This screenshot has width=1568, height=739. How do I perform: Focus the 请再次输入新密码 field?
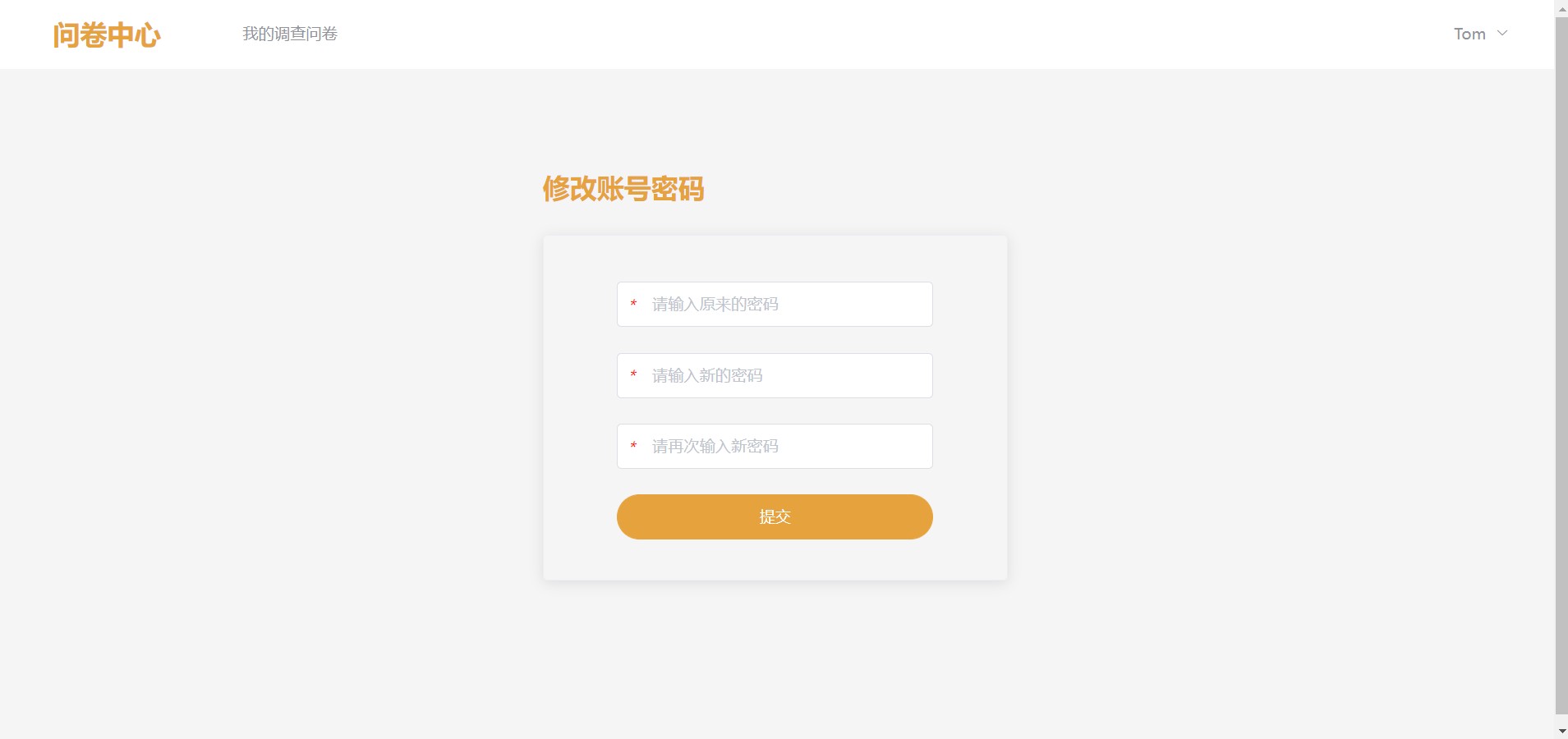point(775,446)
